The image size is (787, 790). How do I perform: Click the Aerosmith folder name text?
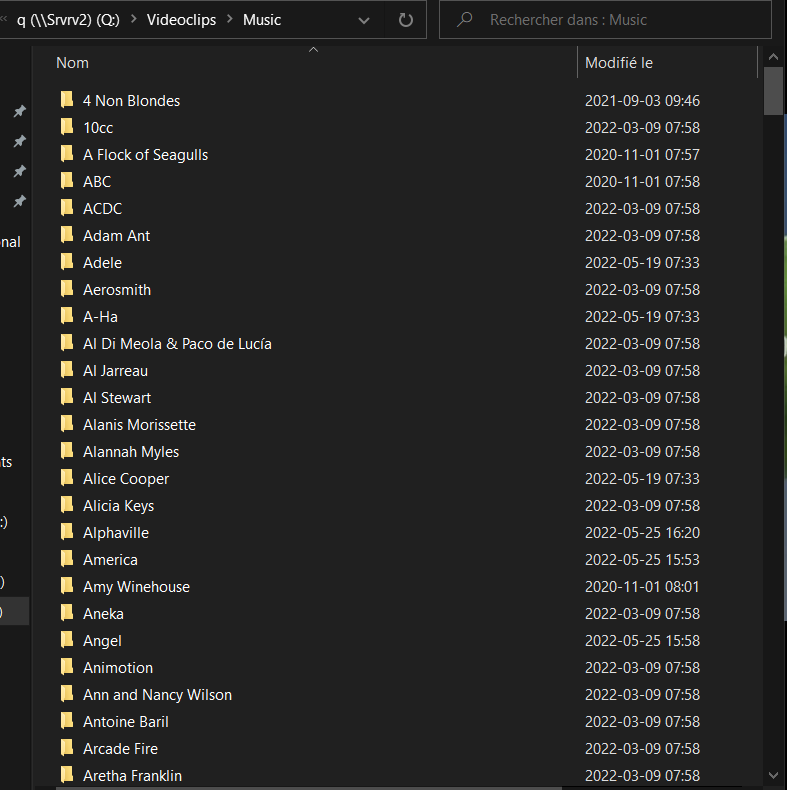click(117, 290)
